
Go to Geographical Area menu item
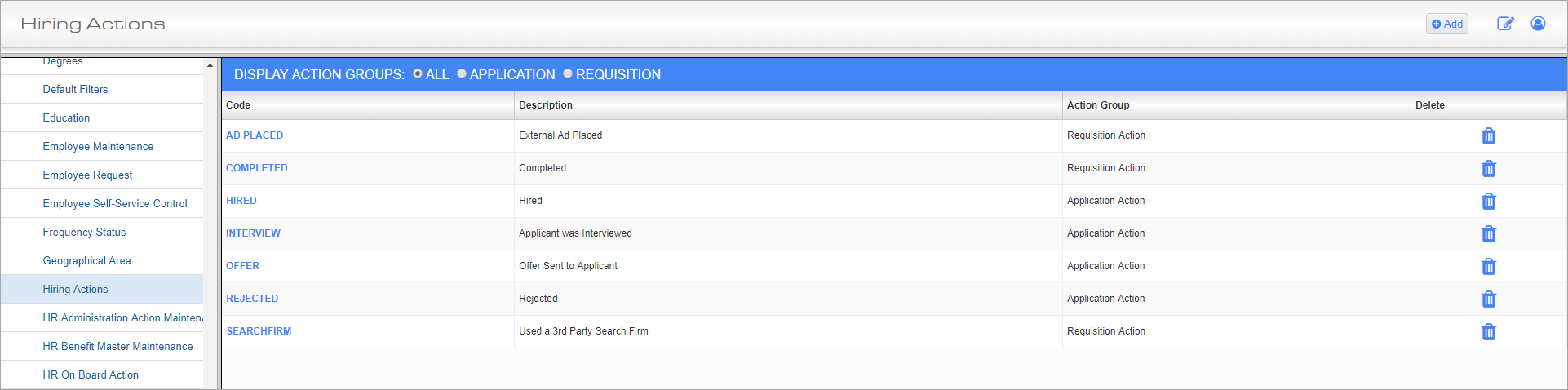pyautogui.click(x=86, y=261)
